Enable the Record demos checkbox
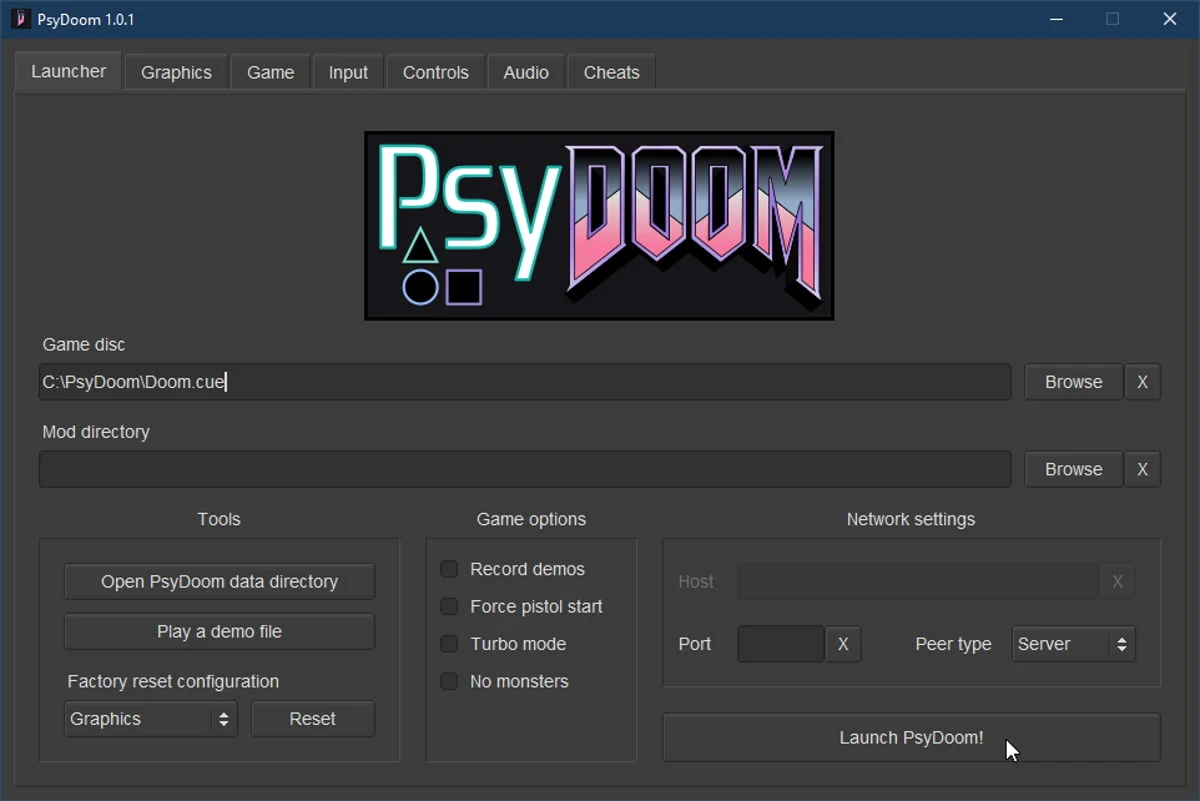This screenshot has width=1200, height=801. (450, 569)
